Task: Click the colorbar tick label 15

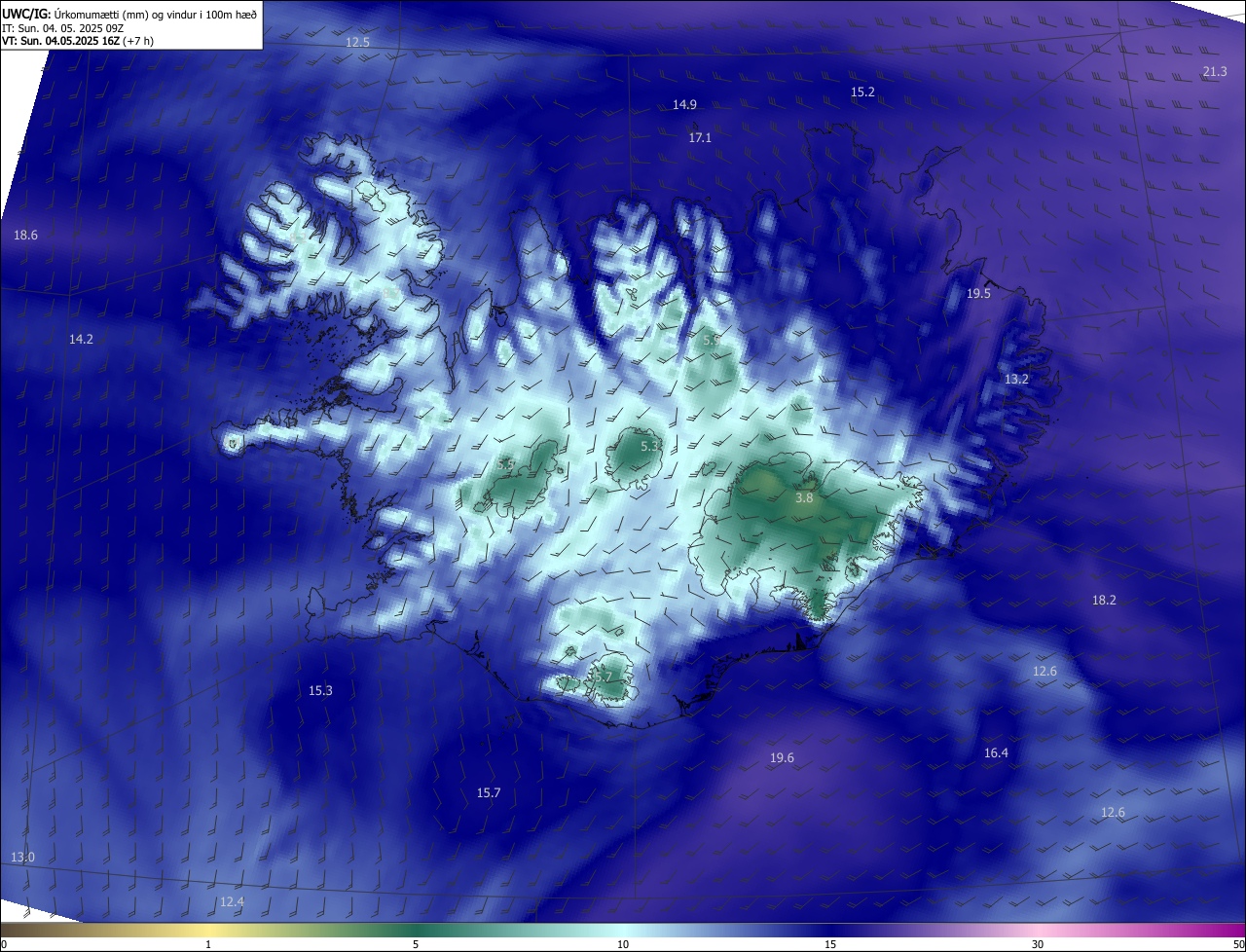Action: click(830, 944)
